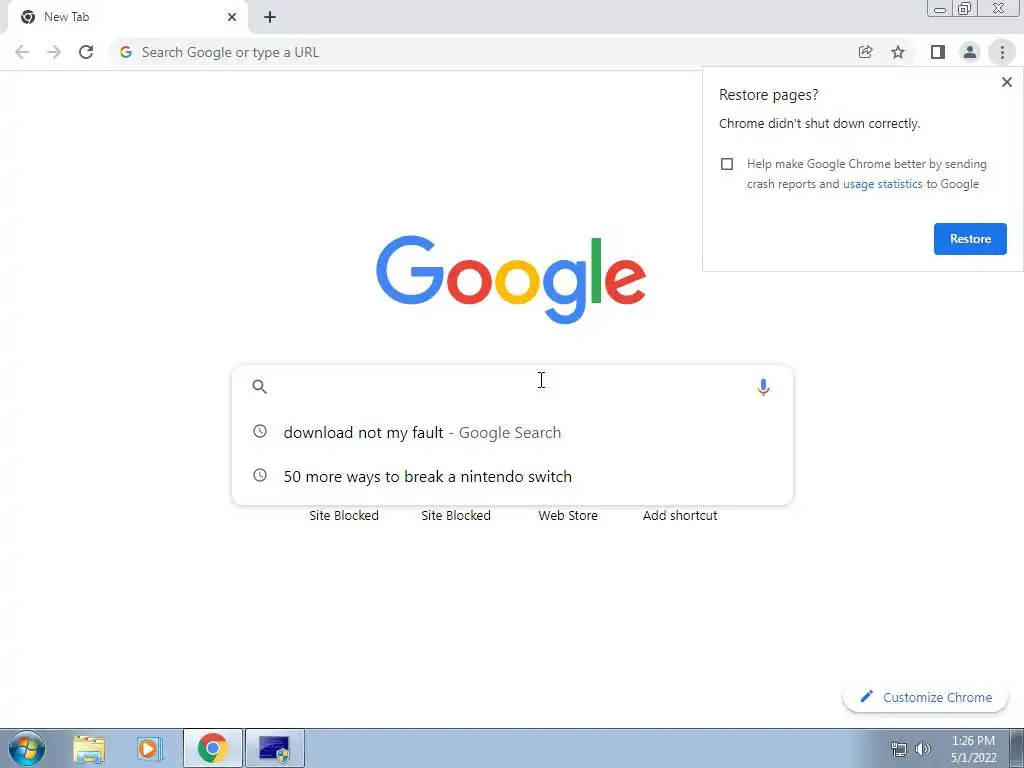Launch Windows Media Player from taskbar
Viewport: 1024px width, 768px height.
tap(150, 749)
